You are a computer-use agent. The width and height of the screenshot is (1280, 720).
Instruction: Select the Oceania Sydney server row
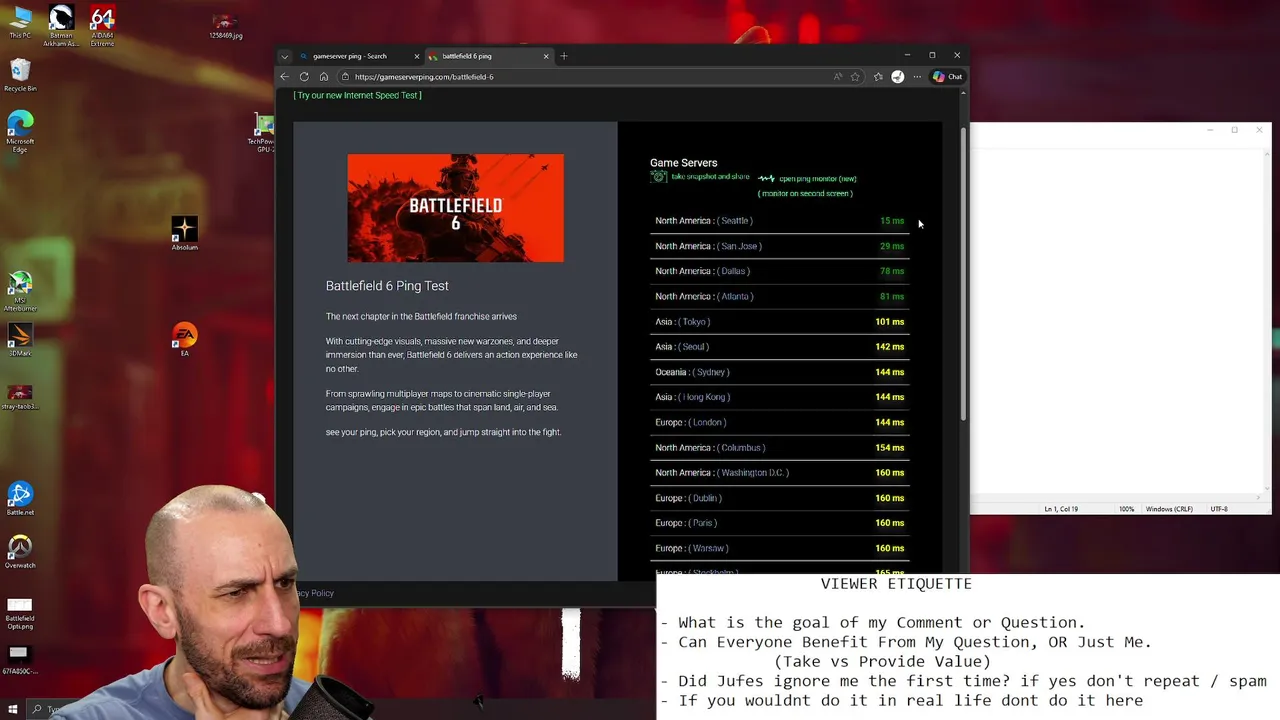coord(780,372)
